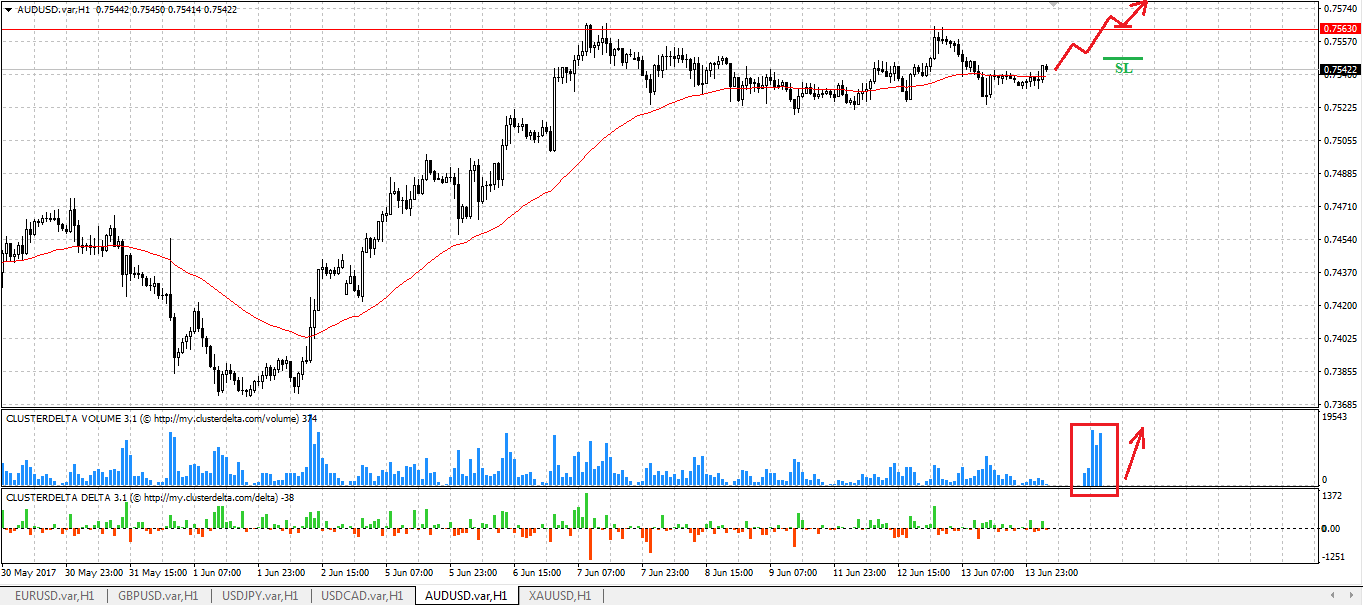Click the 19543 volume scale value
The width and height of the screenshot is (1363, 605).
tap(1336, 416)
